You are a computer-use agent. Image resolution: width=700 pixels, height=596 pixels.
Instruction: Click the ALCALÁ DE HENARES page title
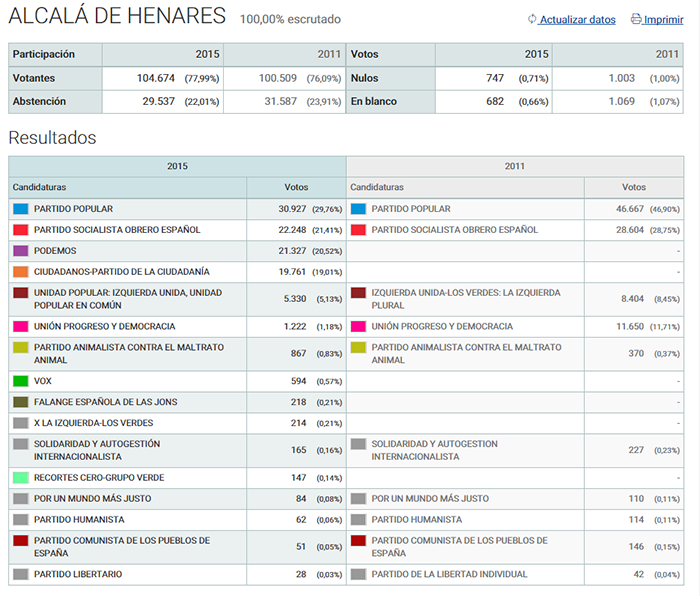click(x=117, y=16)
